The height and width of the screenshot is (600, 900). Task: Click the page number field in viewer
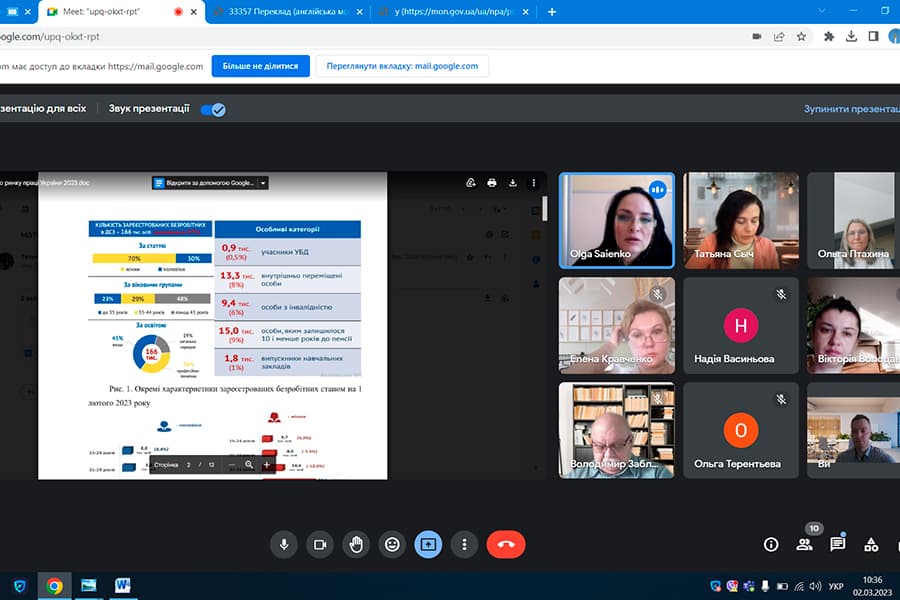point(188,464)
